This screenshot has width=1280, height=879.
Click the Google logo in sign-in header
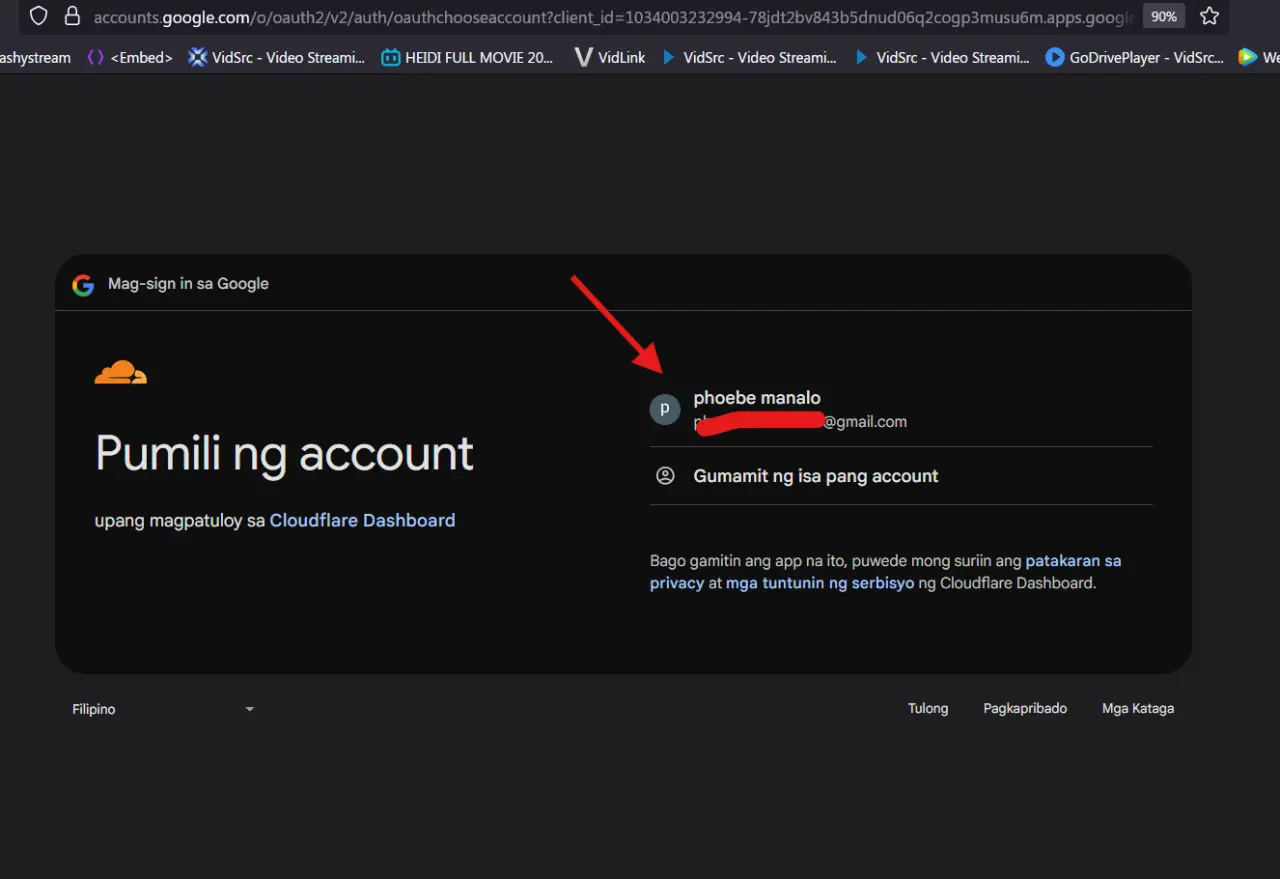point(83,284)
